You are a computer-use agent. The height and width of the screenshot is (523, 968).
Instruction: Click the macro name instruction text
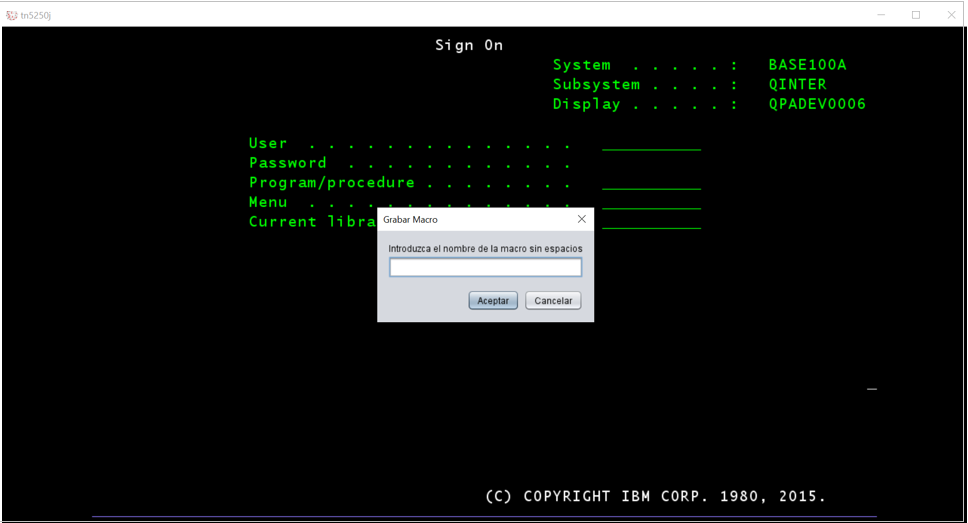(485, 248)
